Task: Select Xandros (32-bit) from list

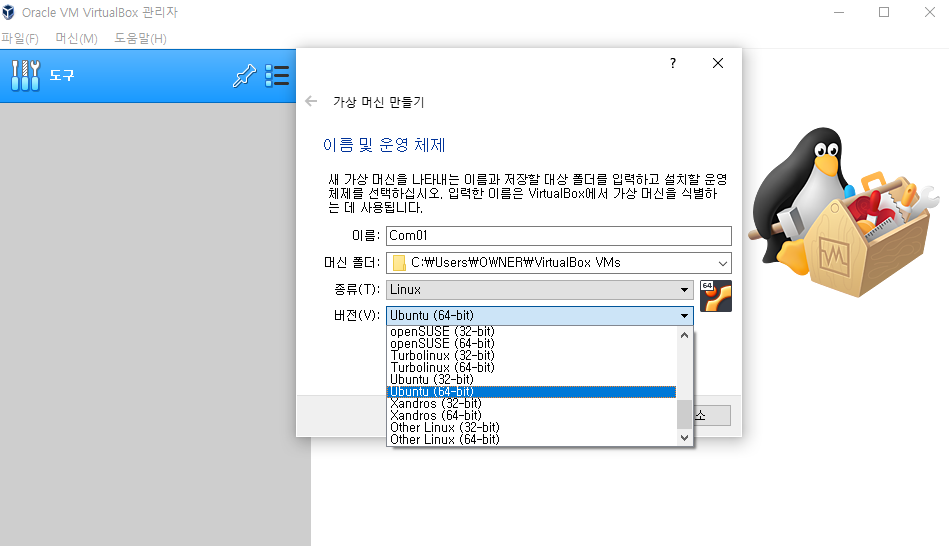Action: (x=531, y=404)
